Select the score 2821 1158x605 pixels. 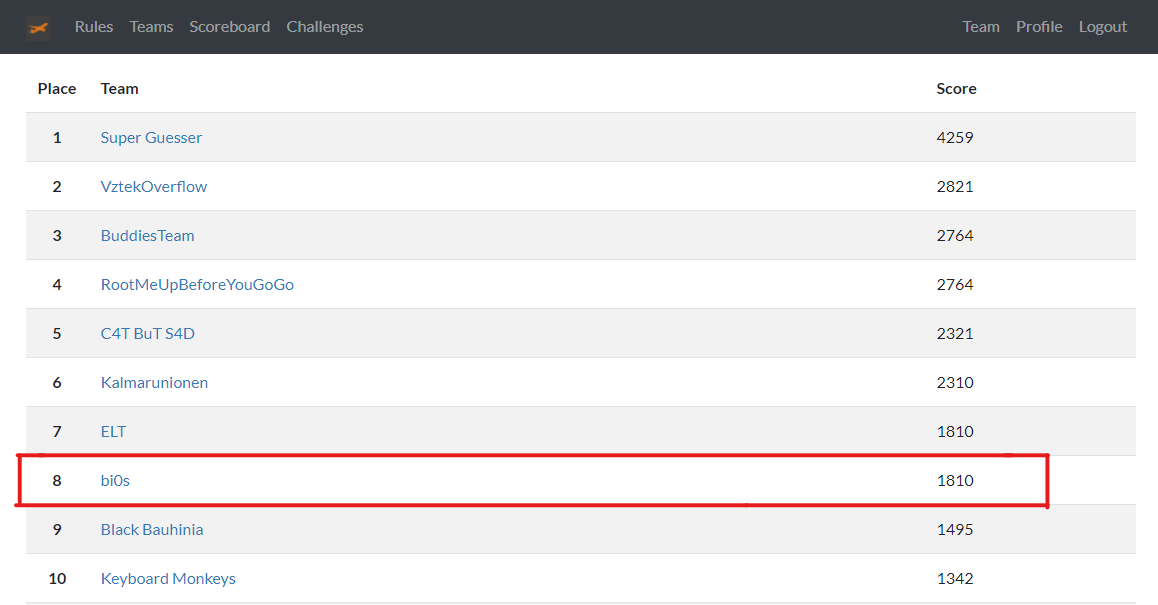click(x=955, y=186)
